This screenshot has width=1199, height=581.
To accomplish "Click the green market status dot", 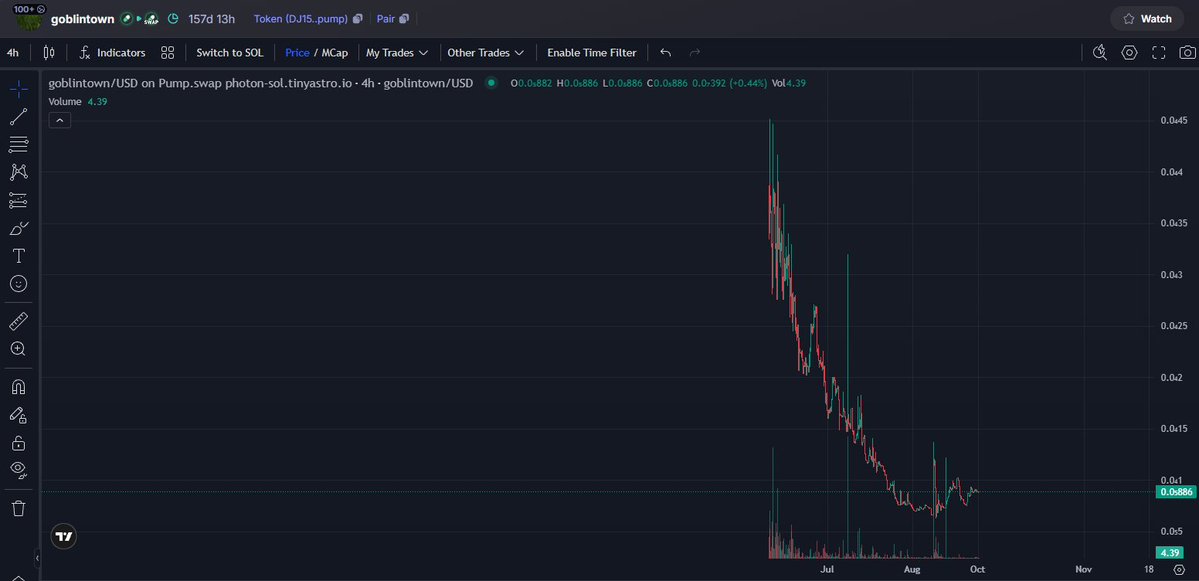I will (x=491, y=83).
